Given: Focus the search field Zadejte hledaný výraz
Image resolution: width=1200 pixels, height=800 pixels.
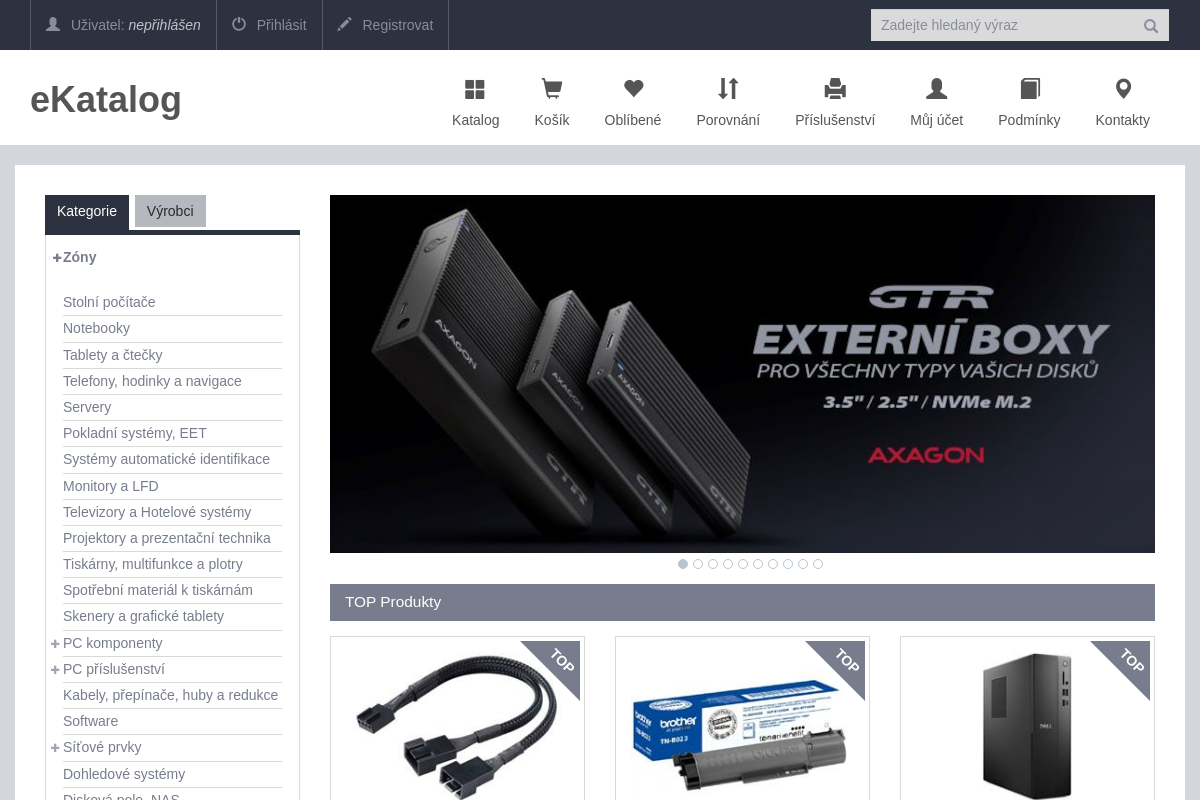Looking at the screenshot, I should coord(1005,25).
